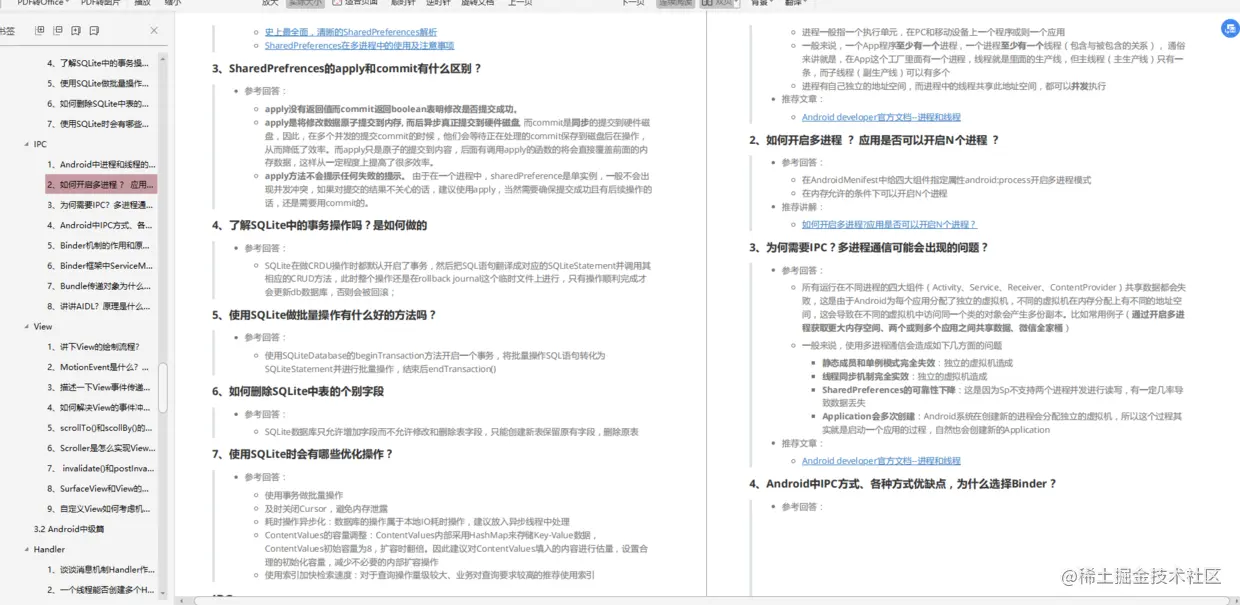This screenshot has height=605, width=1240.
Task: Open the blue floating assistant icon
Action: (x=1230, y=28)
